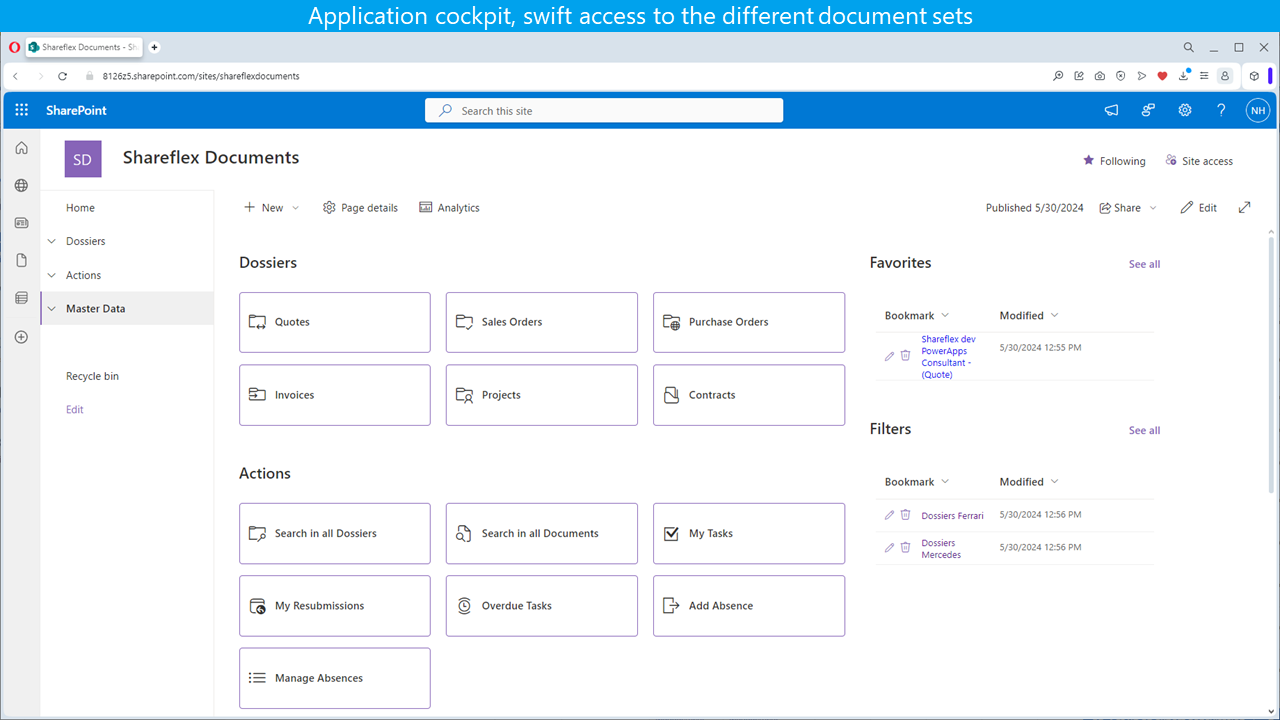Open My Resubmissions tile
The width and height of the screenshot is (1280, 720).
pos(335,606)
